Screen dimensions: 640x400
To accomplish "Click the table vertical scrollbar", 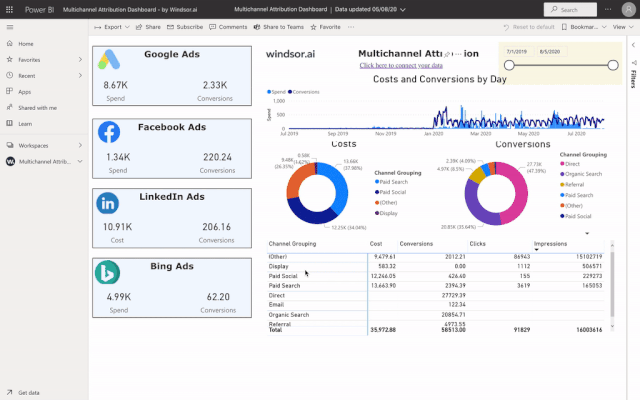I will tap(612, 284).
